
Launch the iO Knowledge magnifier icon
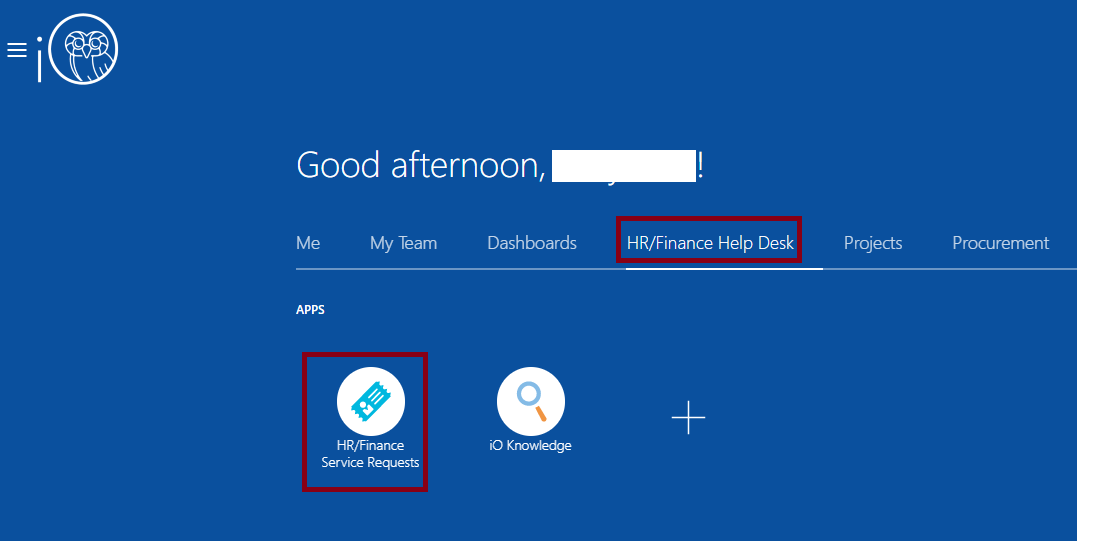point(530,401)
